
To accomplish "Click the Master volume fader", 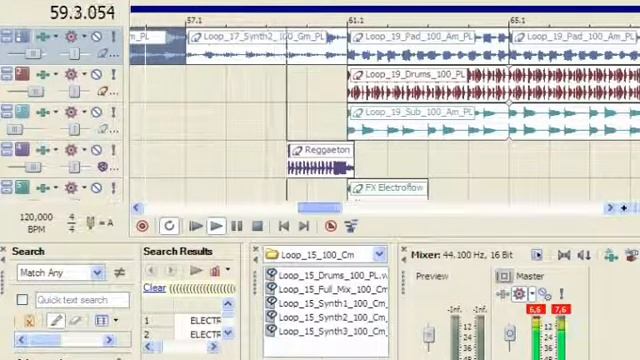I will click(x=509, y=334).
